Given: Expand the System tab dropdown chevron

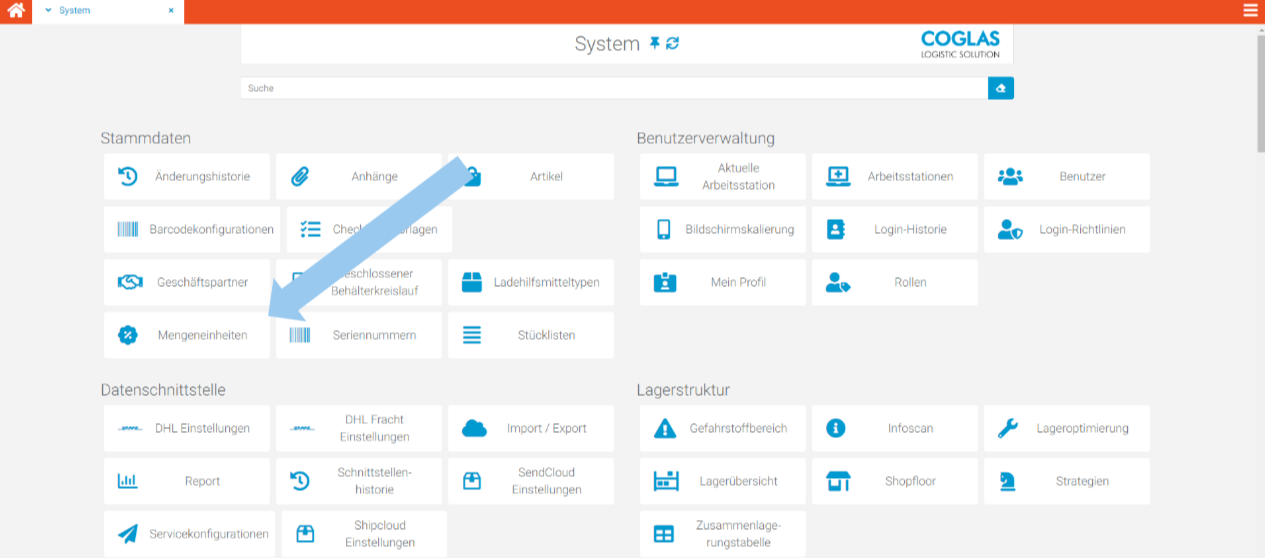Looking at the screenshot, I should click(x=48, y=11).
